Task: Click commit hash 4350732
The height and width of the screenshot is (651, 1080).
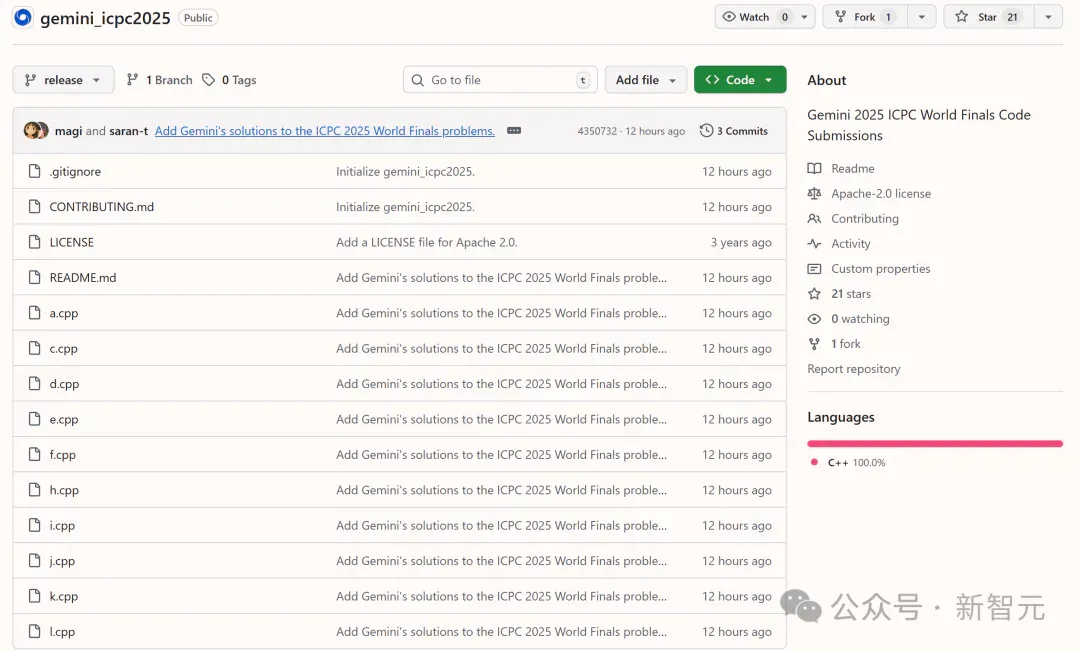Action: (597, 131)
